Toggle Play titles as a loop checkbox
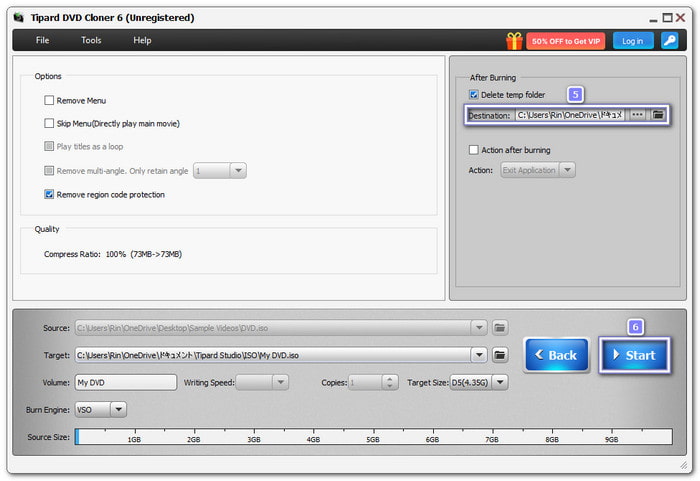700x481 pixels. pyautogui.click(x=49, y=146)
